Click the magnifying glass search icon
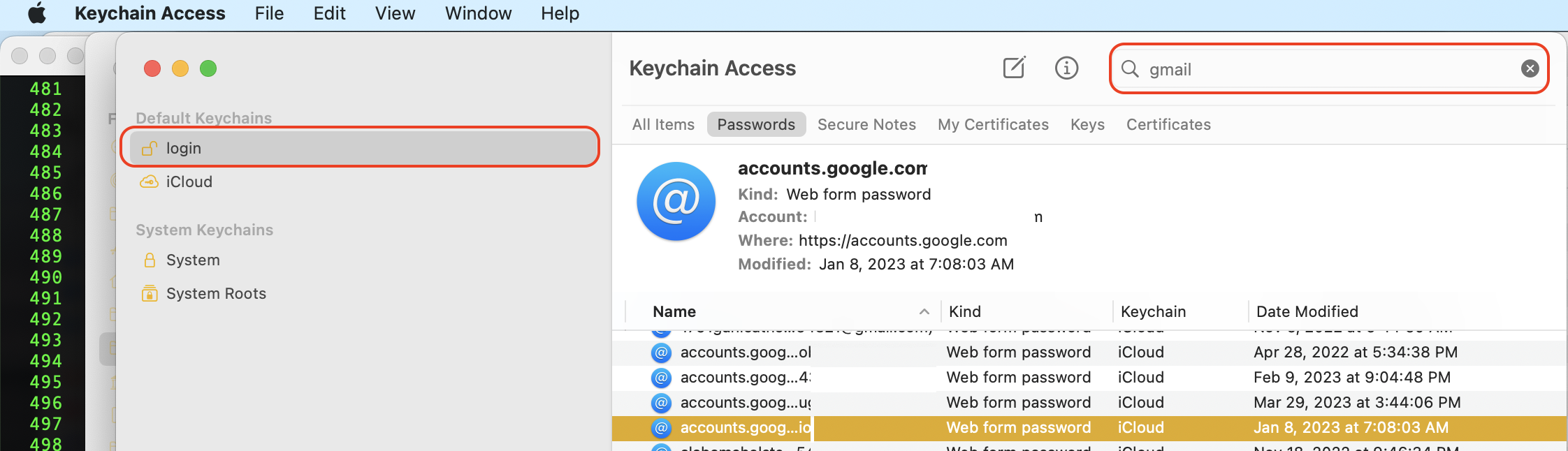The height and width of the screenshot is (451, 1568). click(x=1130, y=68)
